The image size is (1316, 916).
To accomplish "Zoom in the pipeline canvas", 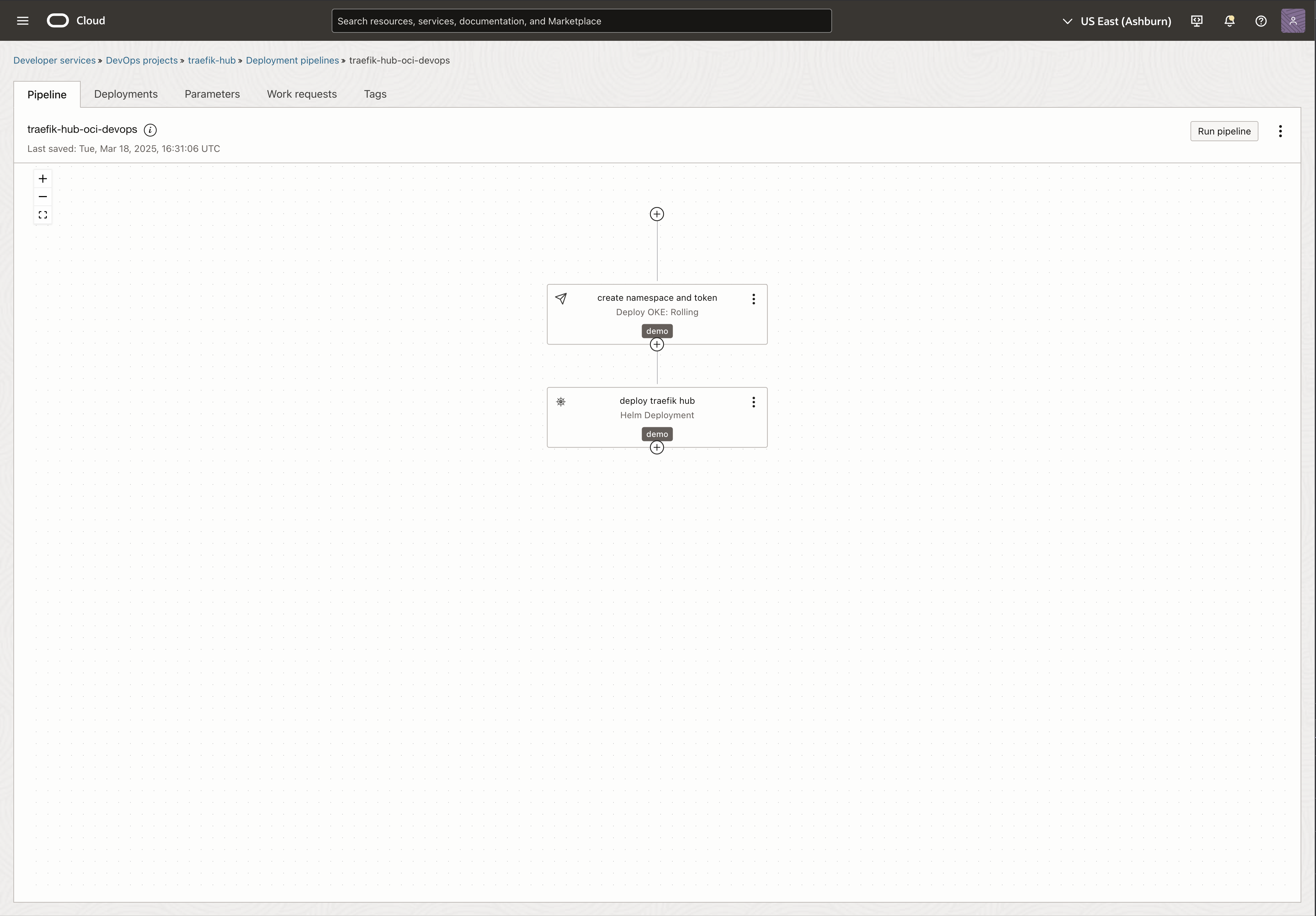I will (x=43, y=179).
